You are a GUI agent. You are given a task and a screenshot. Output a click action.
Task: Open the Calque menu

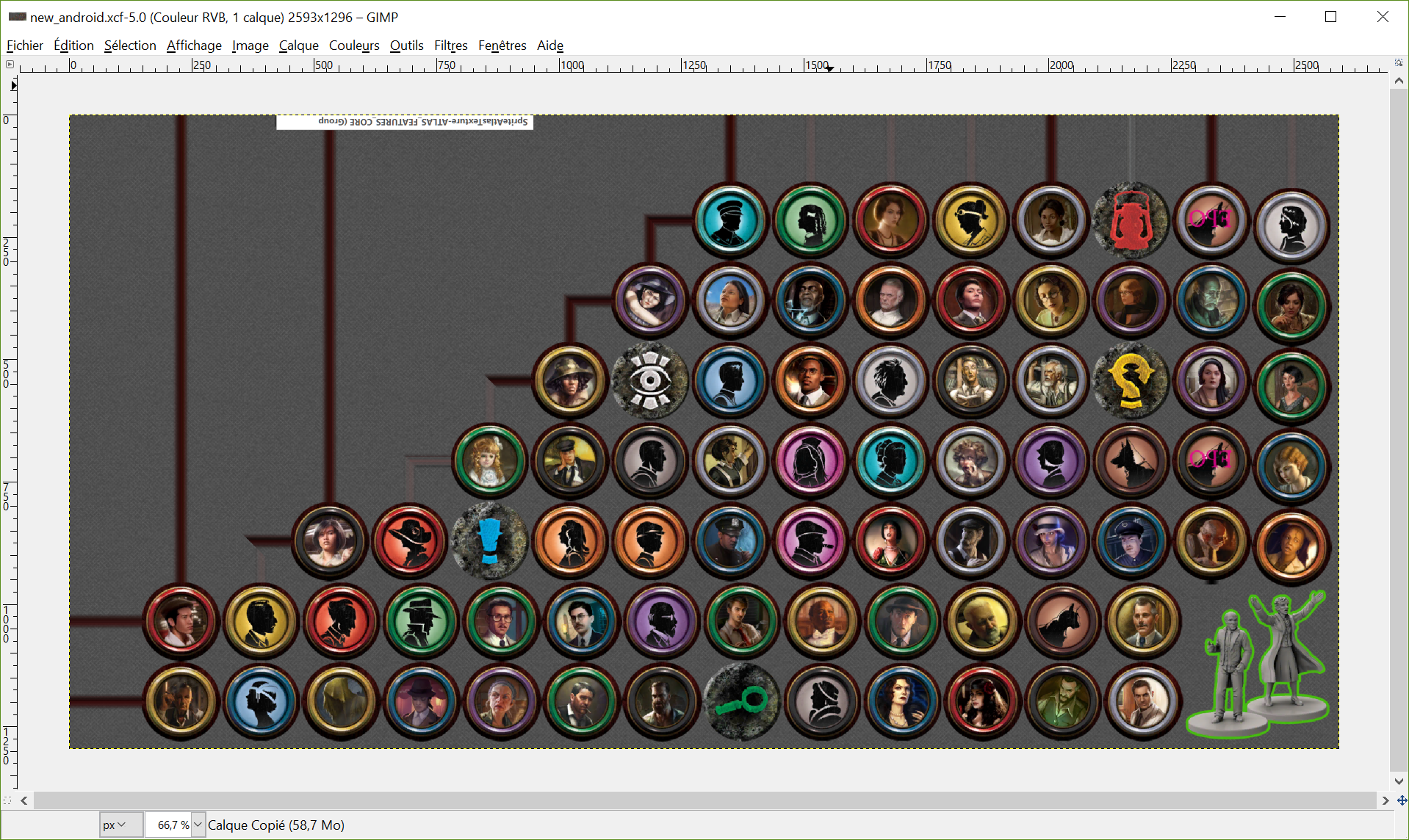point(298,45)
